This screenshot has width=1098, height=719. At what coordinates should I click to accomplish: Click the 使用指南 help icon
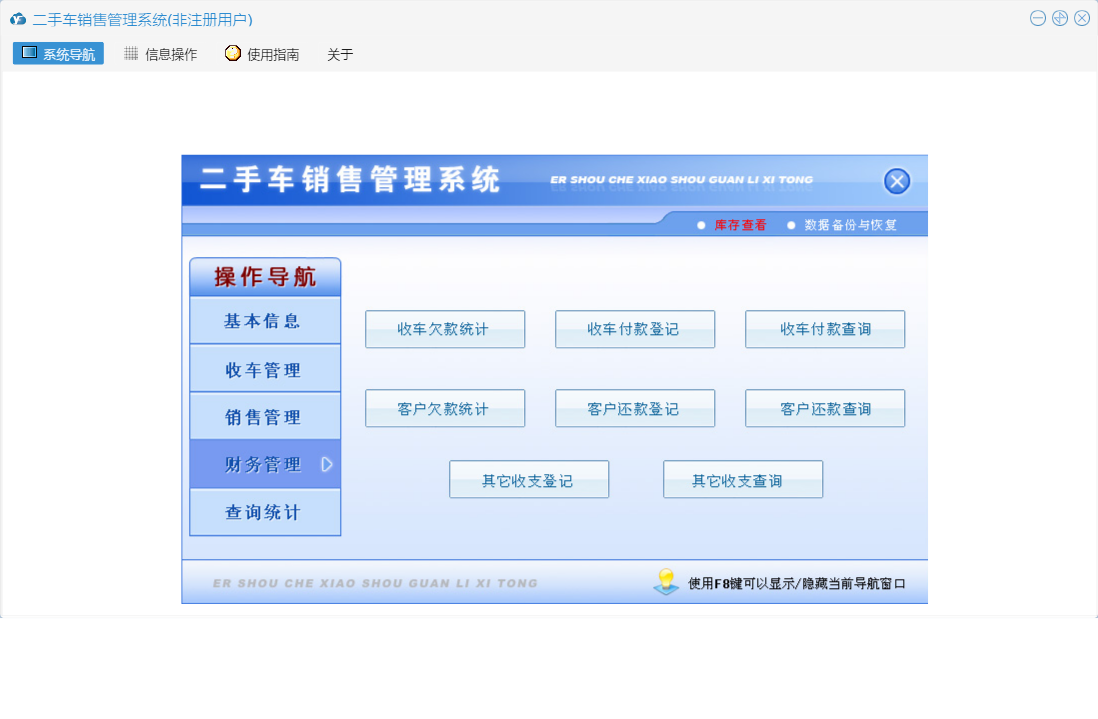point(232,53)
